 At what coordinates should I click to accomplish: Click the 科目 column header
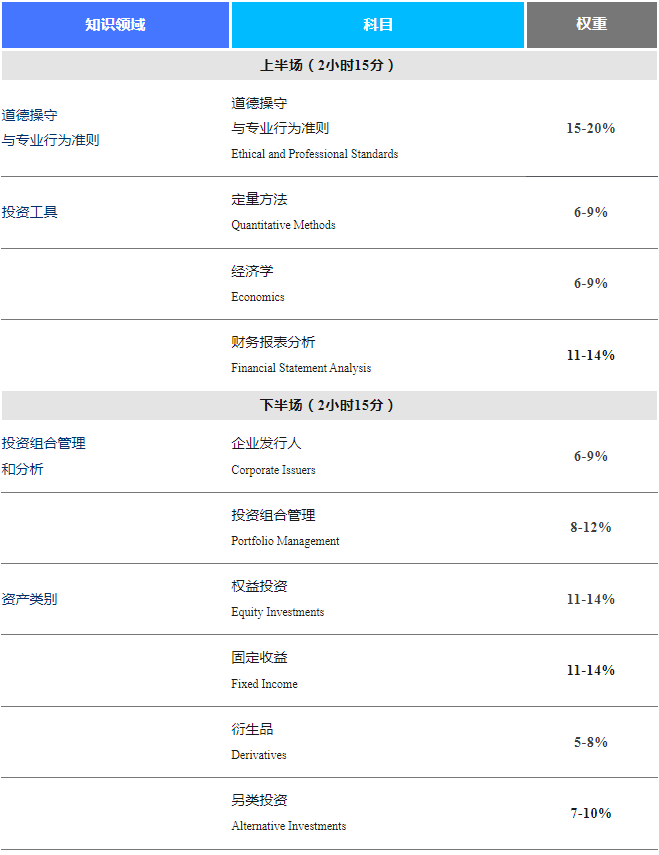click(x=378, y=24)
